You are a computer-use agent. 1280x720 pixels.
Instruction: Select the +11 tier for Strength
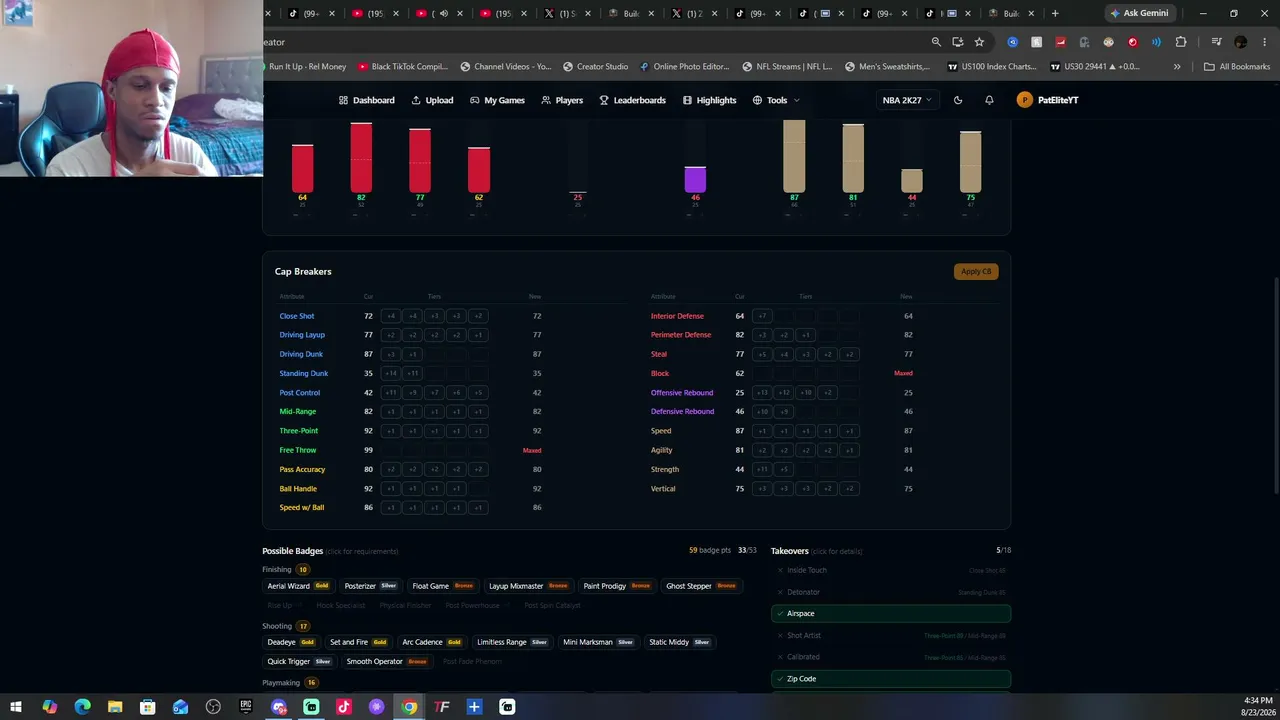point(762,469)
